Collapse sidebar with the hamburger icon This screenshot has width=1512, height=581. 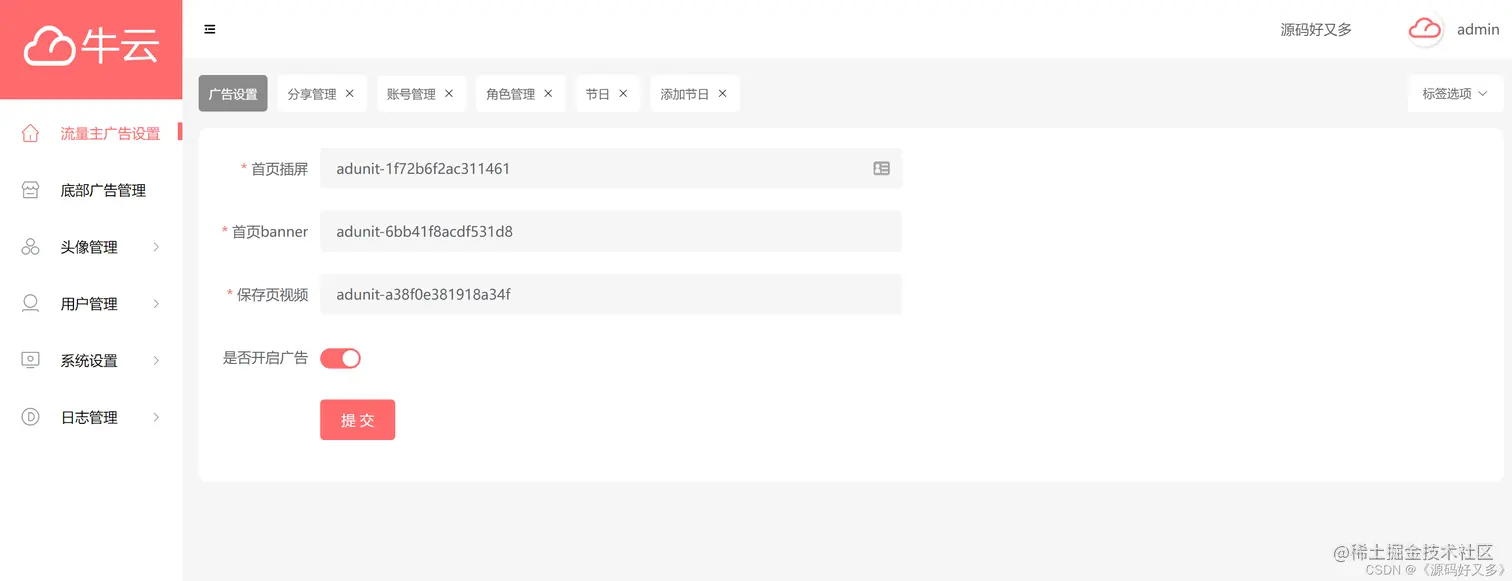click(210, 29)
